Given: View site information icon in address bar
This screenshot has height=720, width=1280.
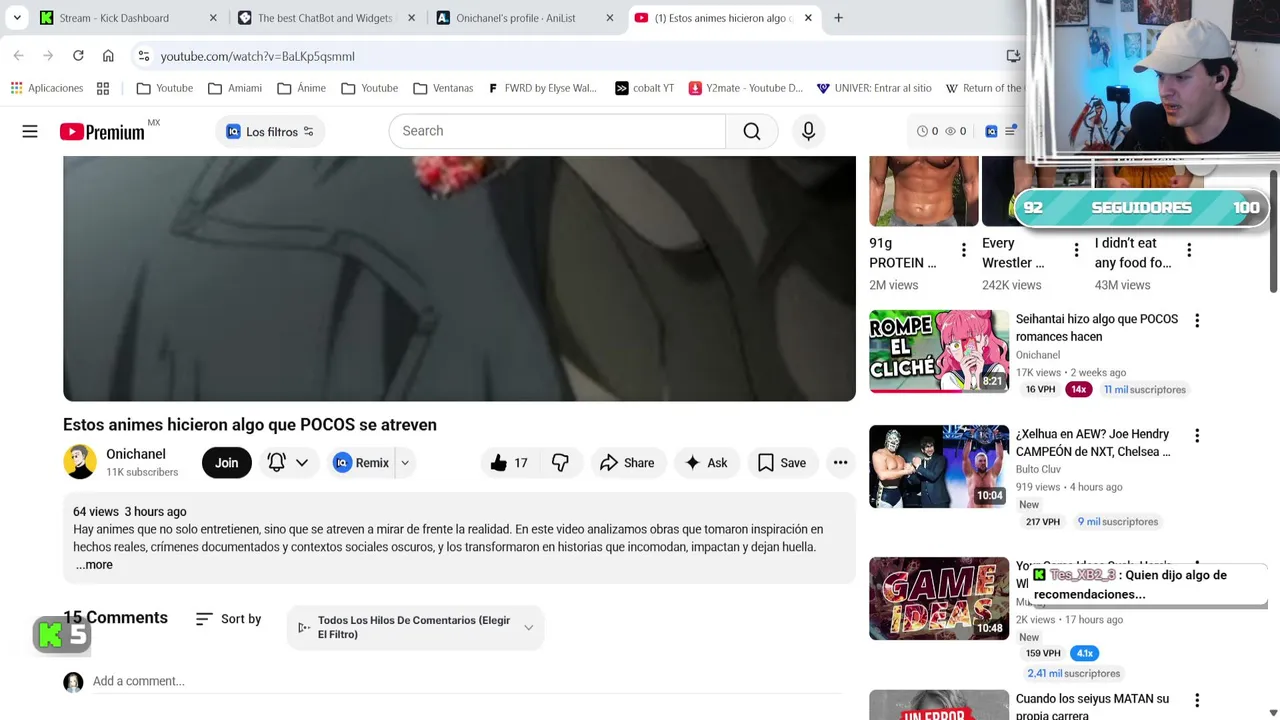Looking at the screenshot, I should (x=144, y=56).
